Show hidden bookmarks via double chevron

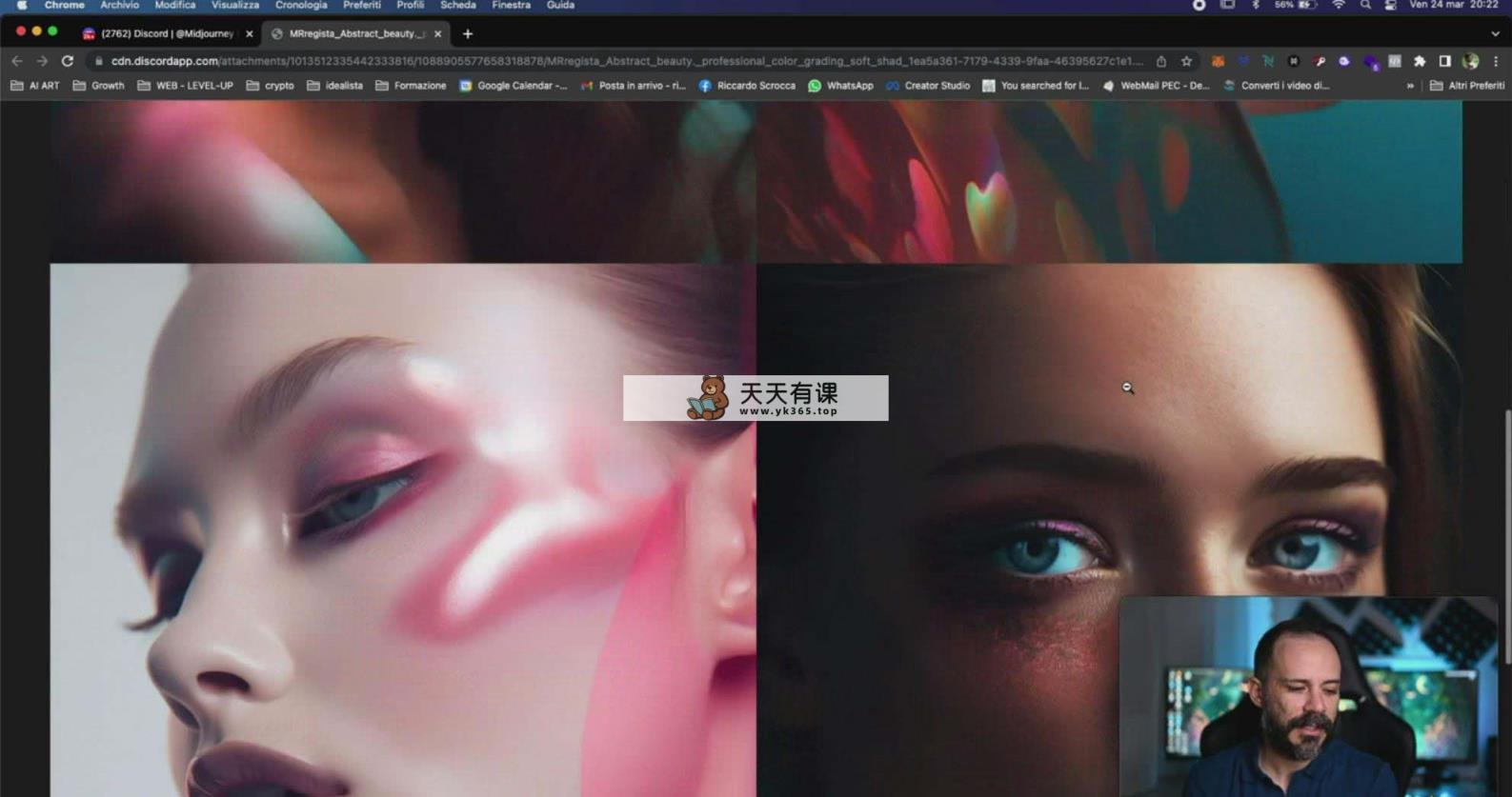point(1410,86)
